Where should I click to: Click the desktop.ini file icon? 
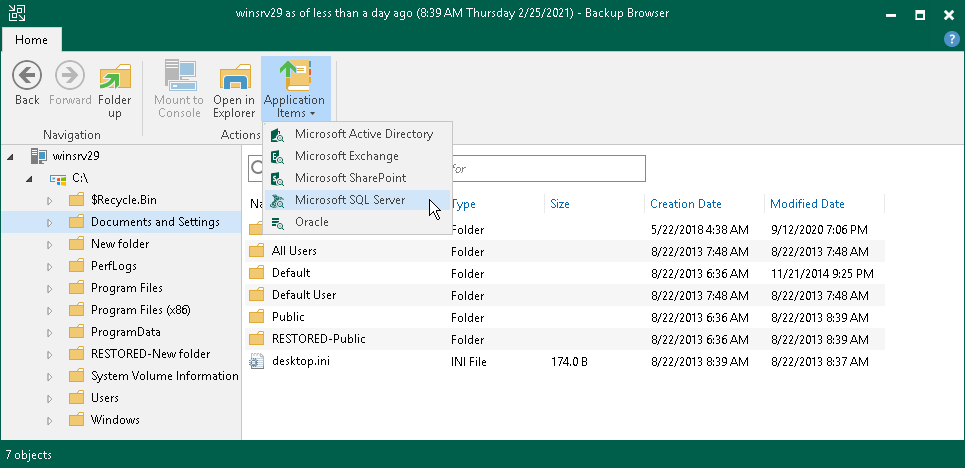click(257, 361)
